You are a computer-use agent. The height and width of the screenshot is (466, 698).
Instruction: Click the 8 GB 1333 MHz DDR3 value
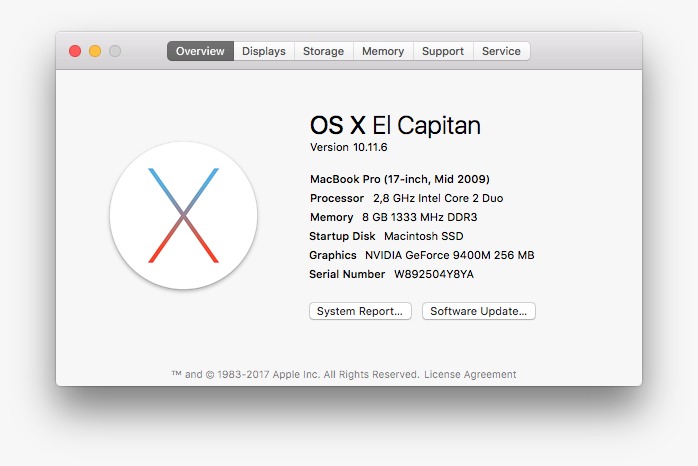tap(420, 217)
